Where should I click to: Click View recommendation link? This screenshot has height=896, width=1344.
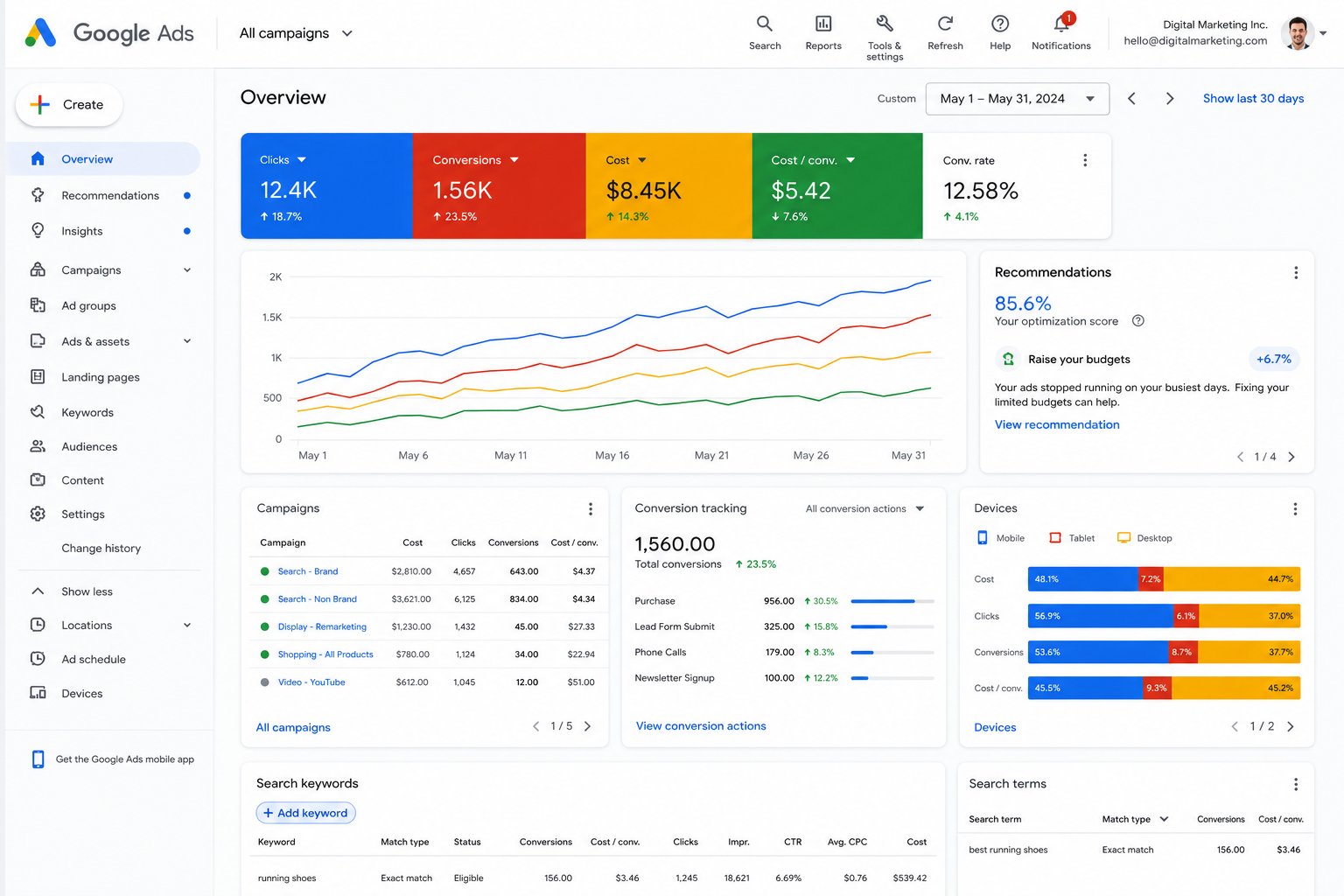click(x=1057, y=425)
